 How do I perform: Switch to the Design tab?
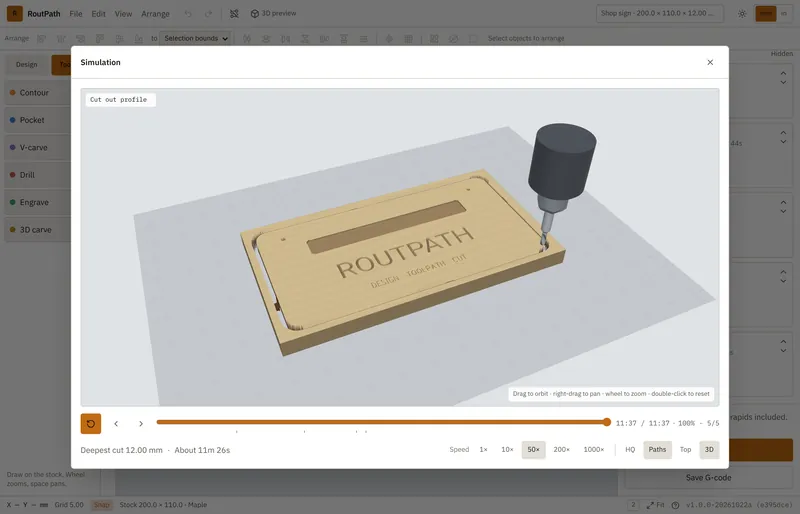(27, 64)
